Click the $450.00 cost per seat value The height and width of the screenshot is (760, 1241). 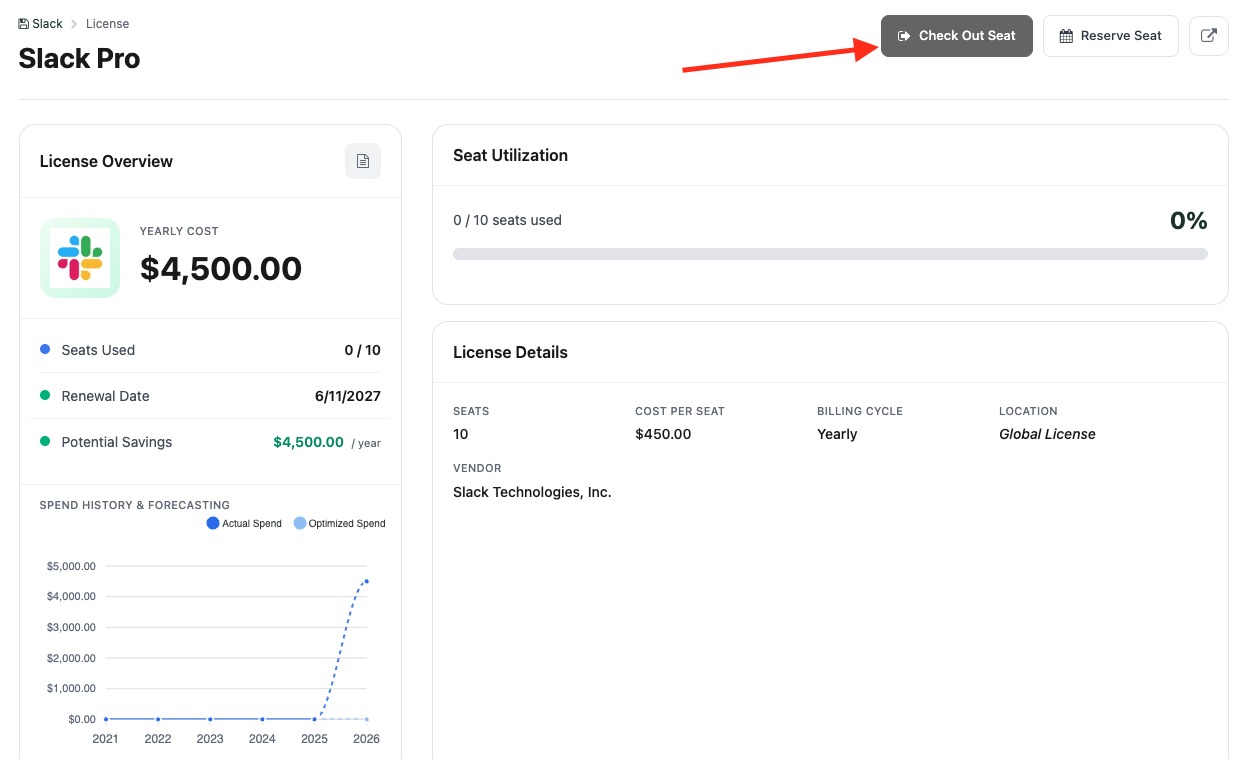663,434
